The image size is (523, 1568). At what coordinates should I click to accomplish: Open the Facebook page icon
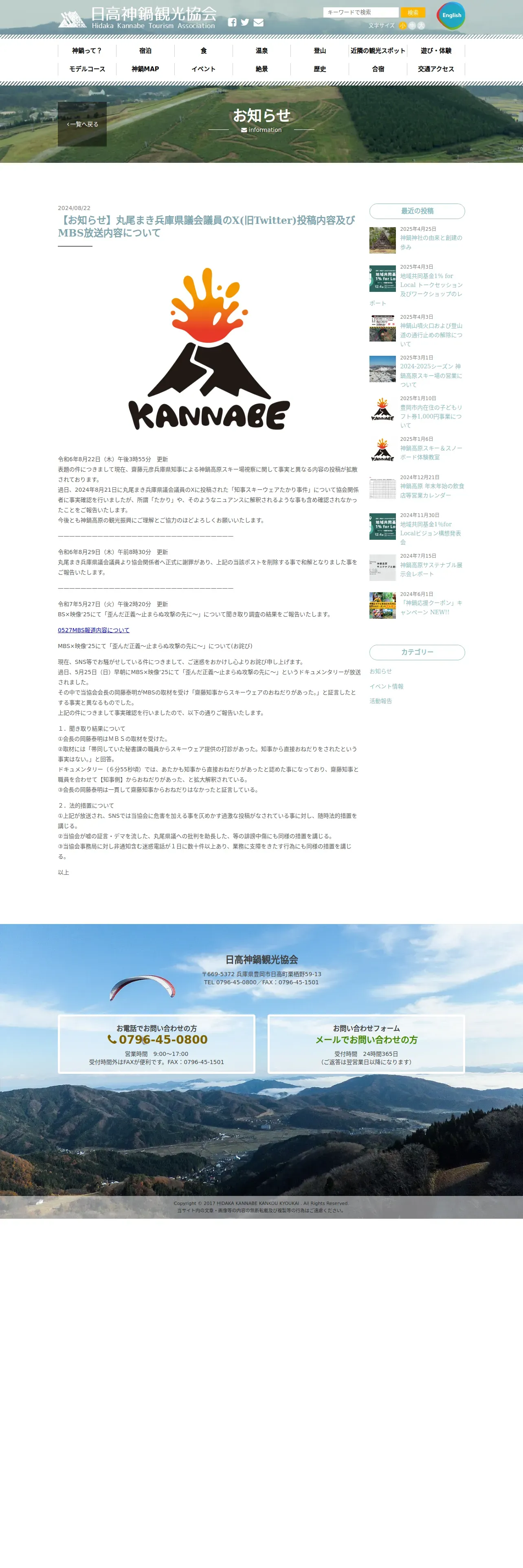click(x=232, y=22)
